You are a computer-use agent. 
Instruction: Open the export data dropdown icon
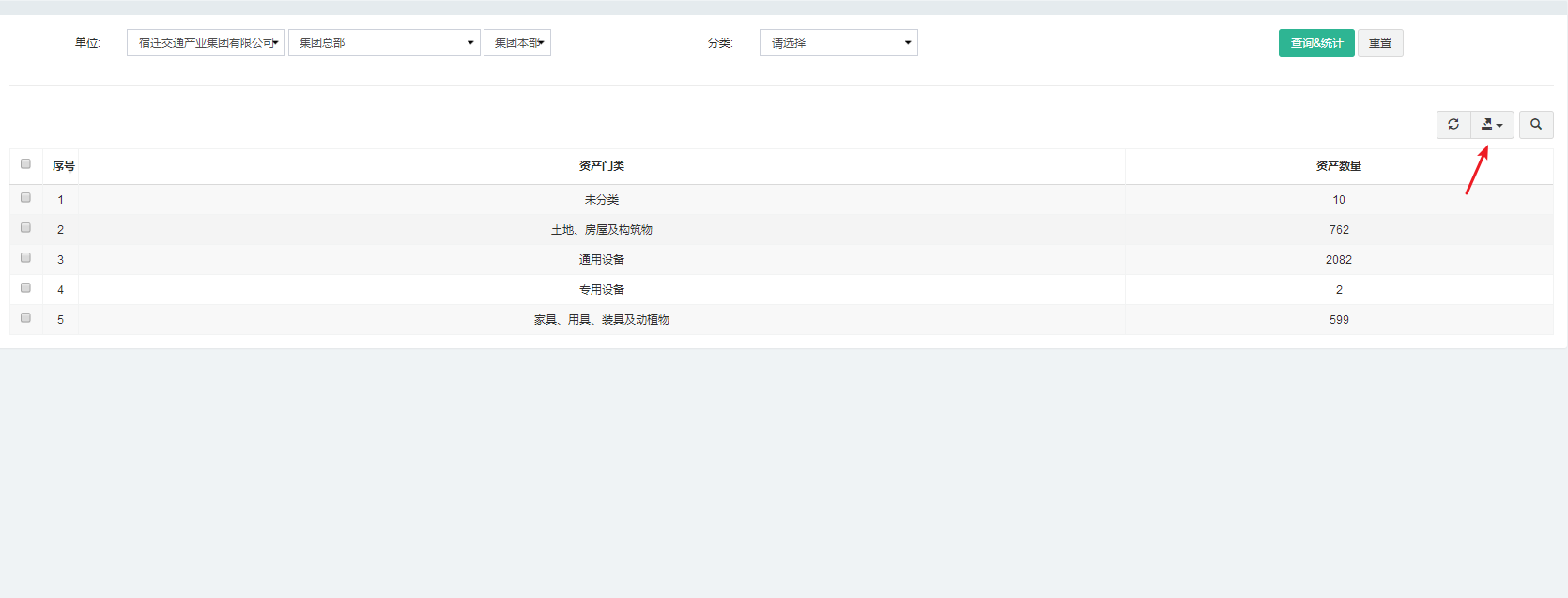(x=1492, y=124)
